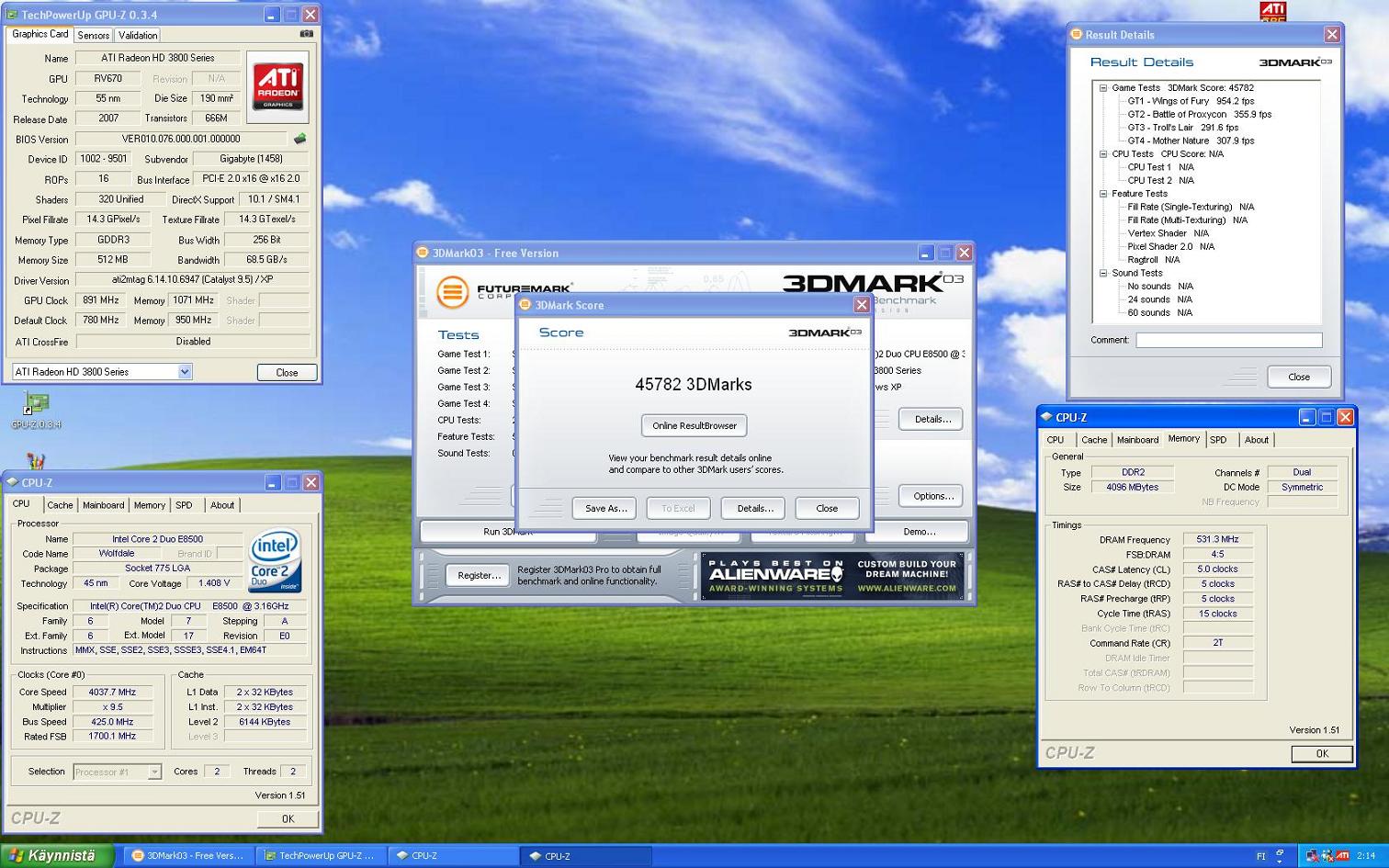Click Core Speed value 4037.7 MHz
1389x868 pixels.
click(x=111, y=693)
